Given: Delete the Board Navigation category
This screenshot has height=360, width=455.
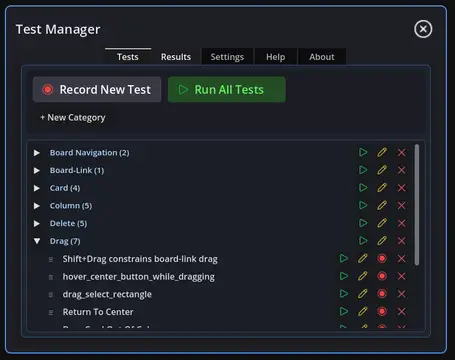Looking at the screenshot, I should [x=401, y=152].
